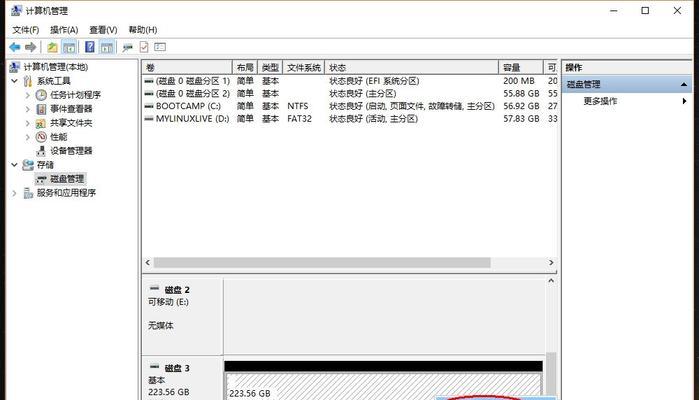699x400 pixels.
Task: Click the Back arrow toolbar icon
Action: pyautogui.click(x=15, y=47)
